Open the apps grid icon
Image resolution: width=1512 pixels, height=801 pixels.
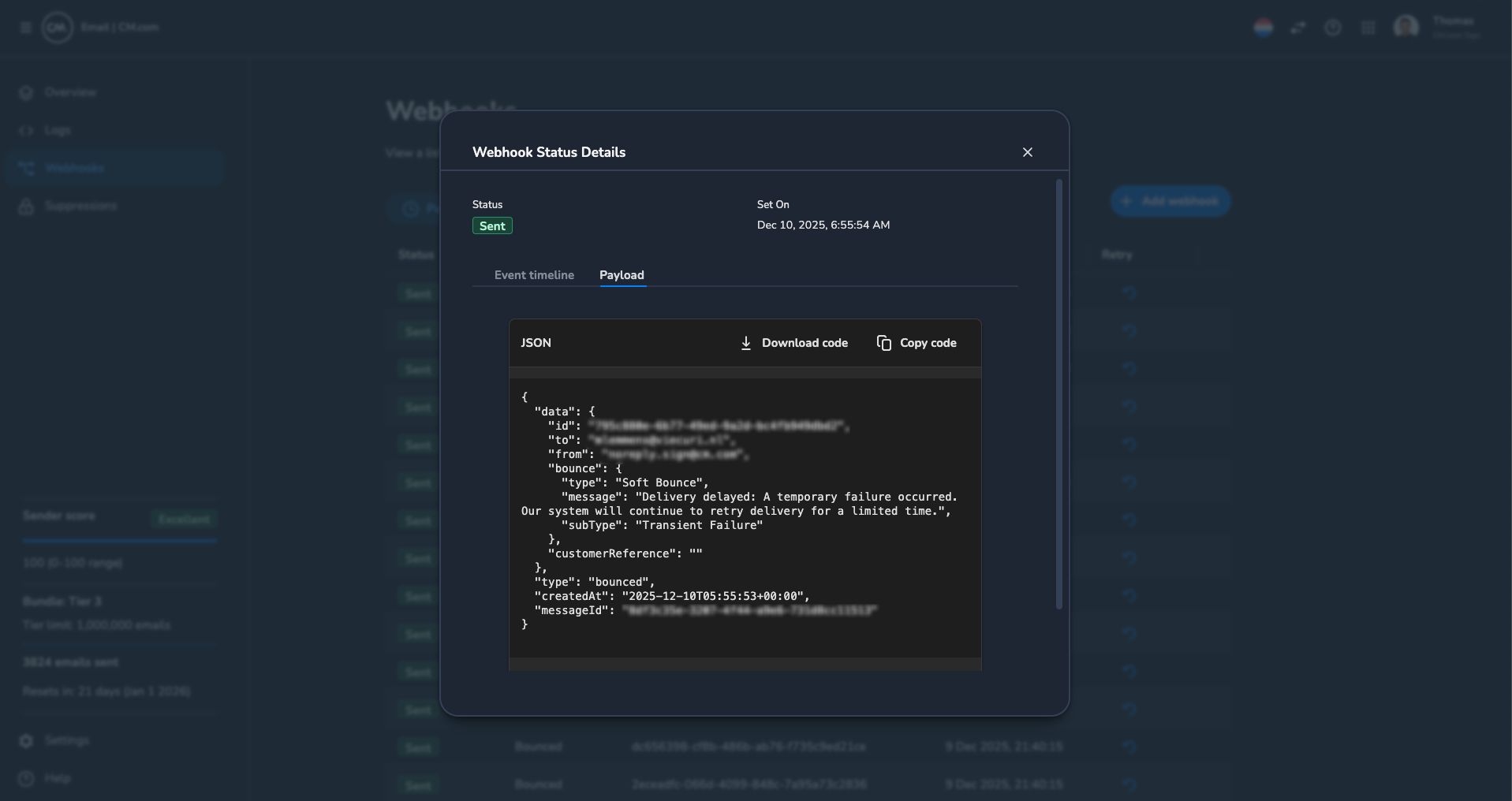[x=1368, y=28]
